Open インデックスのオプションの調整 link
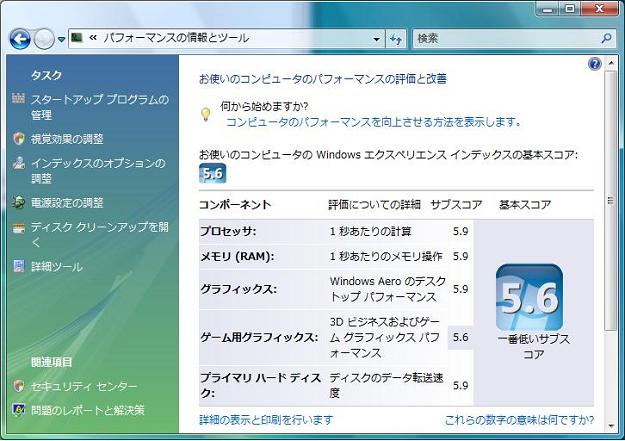 (x=98, y=171)
